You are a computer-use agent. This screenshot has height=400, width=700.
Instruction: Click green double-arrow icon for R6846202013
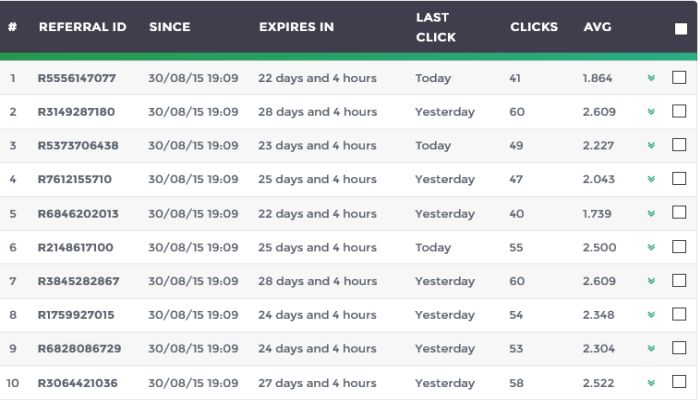point(651,214)
